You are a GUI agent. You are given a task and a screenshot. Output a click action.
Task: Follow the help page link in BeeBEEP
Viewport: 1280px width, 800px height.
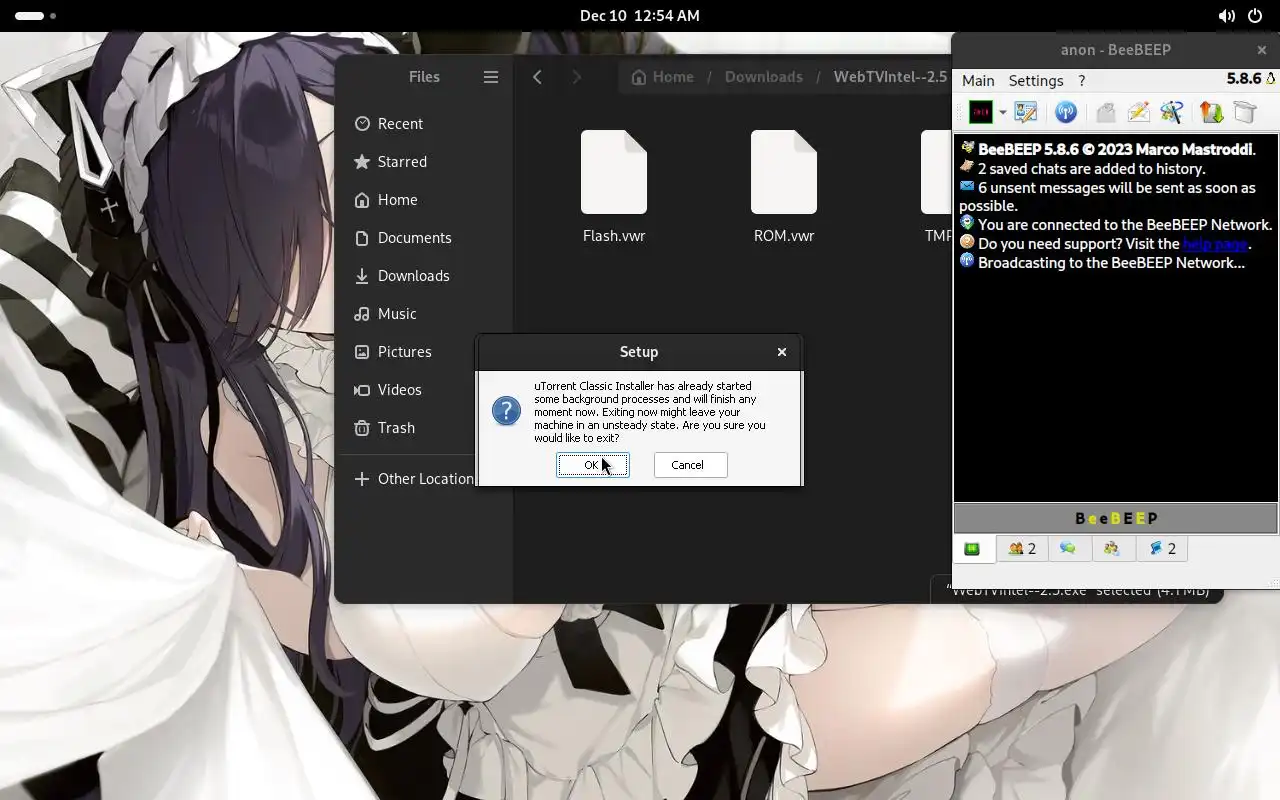(1215, 244)
